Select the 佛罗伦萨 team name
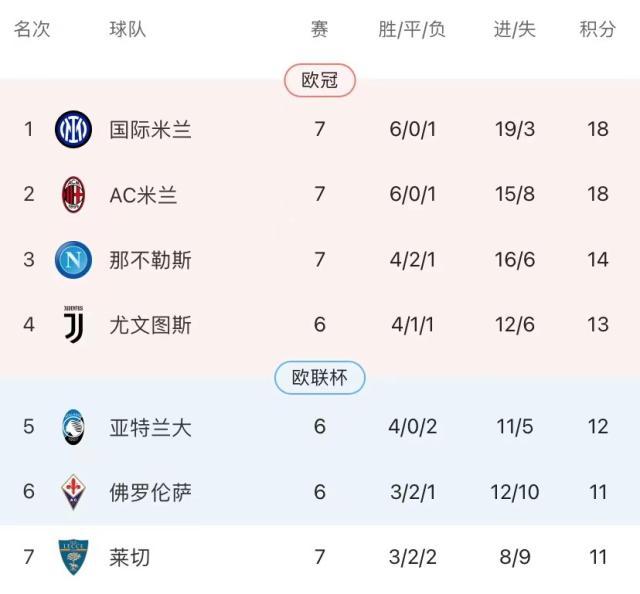This screenshot has width=640, height=594. pyautogui.click(x=150, y=493)
